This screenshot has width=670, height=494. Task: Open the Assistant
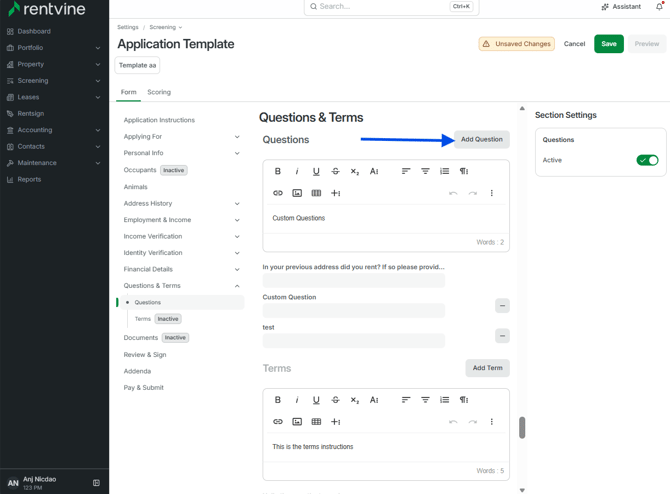[x=621, y=6]
